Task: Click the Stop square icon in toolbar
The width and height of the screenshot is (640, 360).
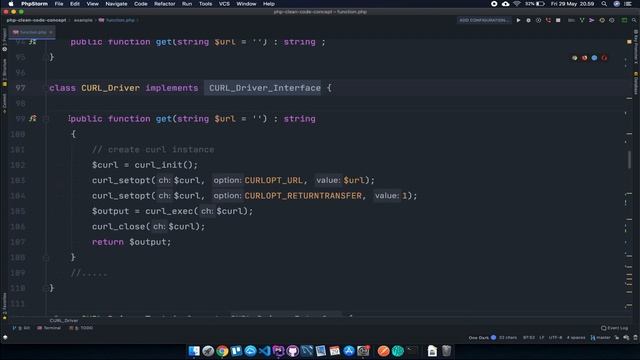Action: pos(558,20)
